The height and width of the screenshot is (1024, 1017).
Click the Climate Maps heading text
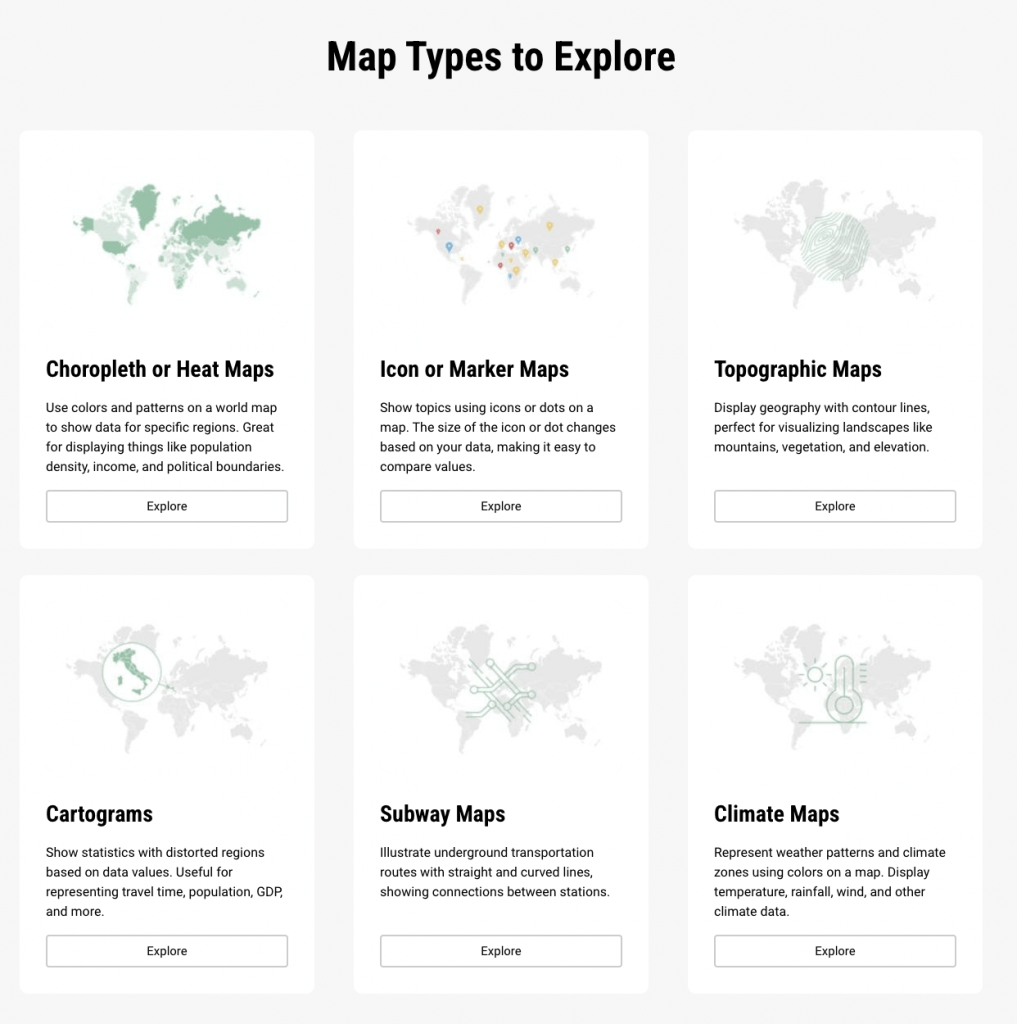tap(776, 814)
